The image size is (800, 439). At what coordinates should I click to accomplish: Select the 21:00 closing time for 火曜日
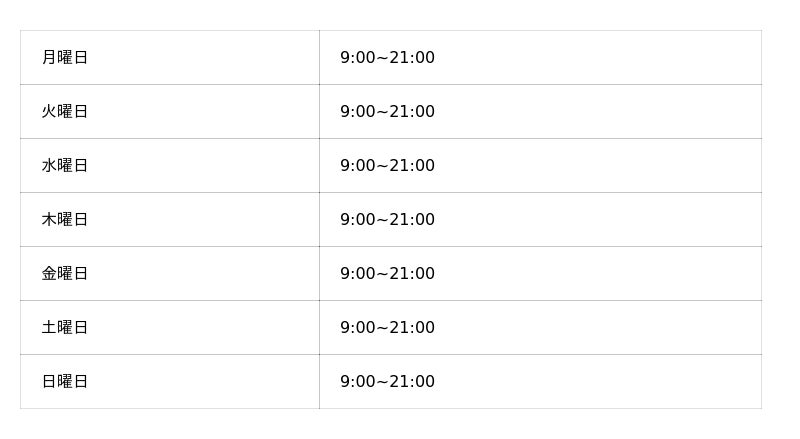pos(412,112)
